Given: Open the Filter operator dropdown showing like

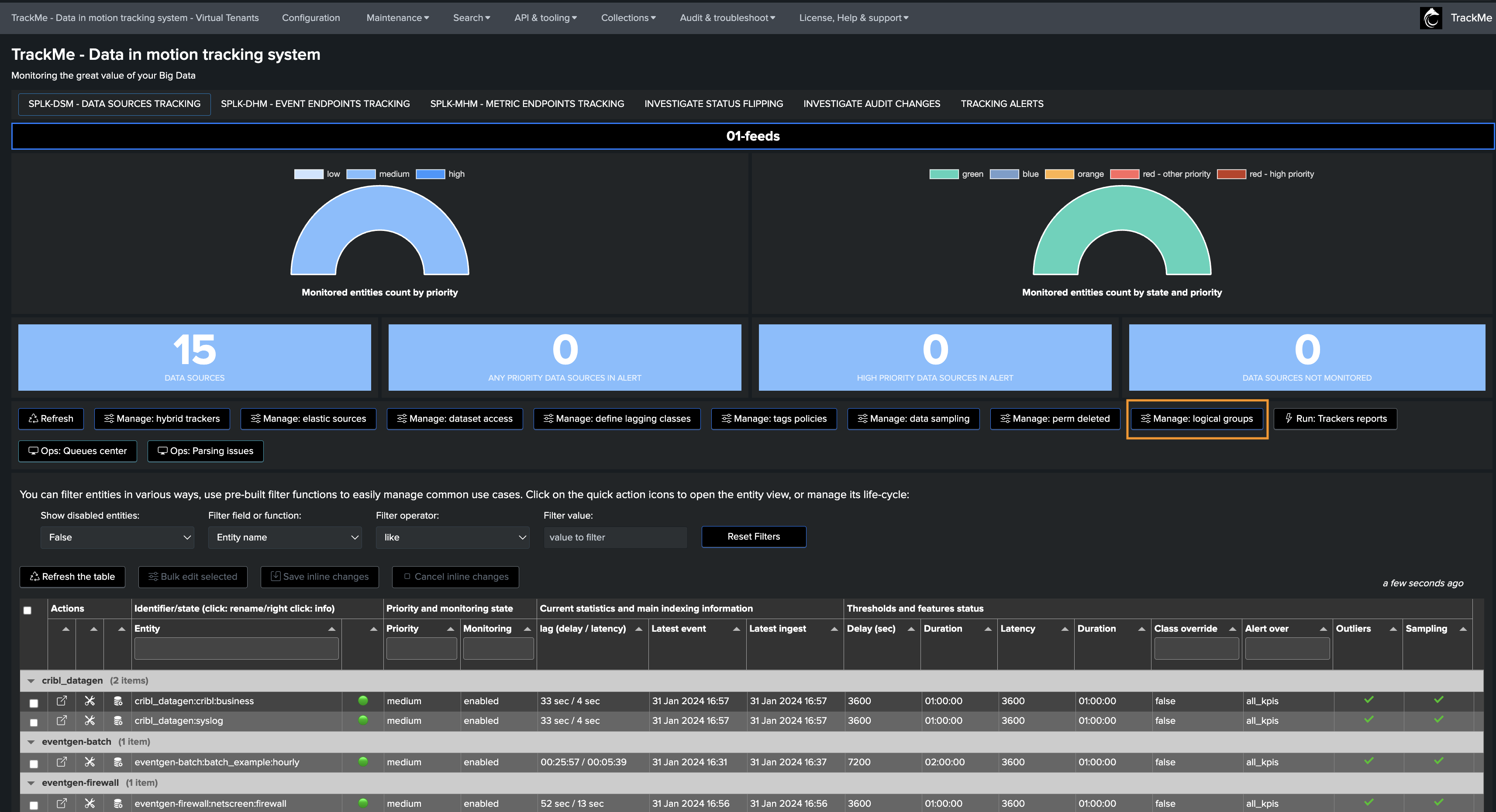Looking at the screenshot, I should (452, 537).
